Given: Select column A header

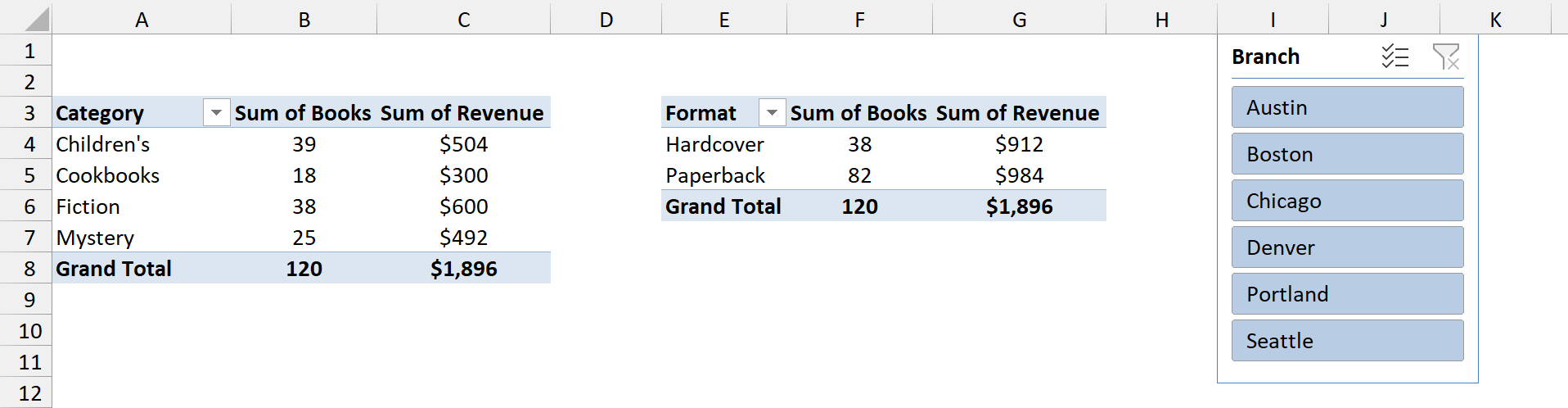Looking at the screenshot, I should click(x=142, y=19).
